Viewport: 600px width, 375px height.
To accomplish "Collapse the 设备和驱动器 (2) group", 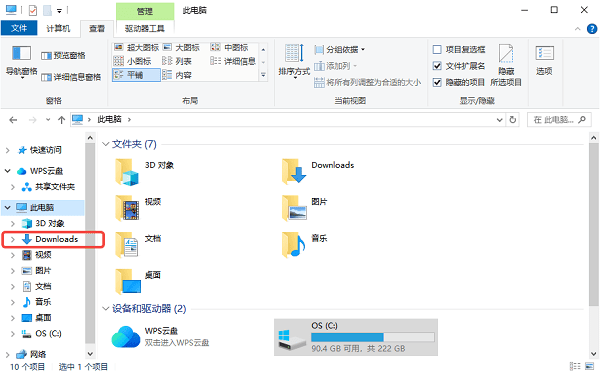I will 106,309.
